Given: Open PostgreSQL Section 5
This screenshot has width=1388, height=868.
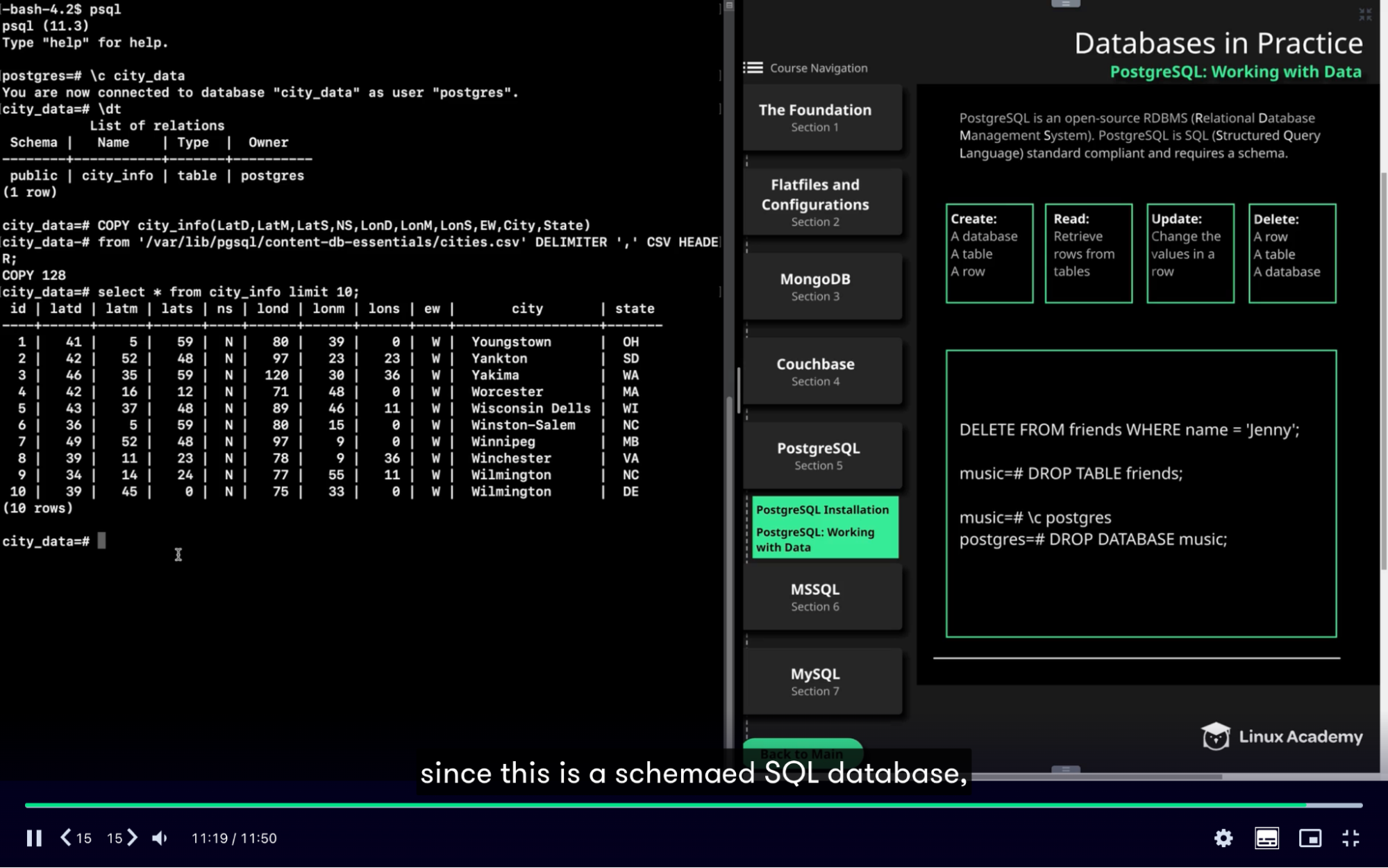Looking at the screenshot, I should point(822,456).
